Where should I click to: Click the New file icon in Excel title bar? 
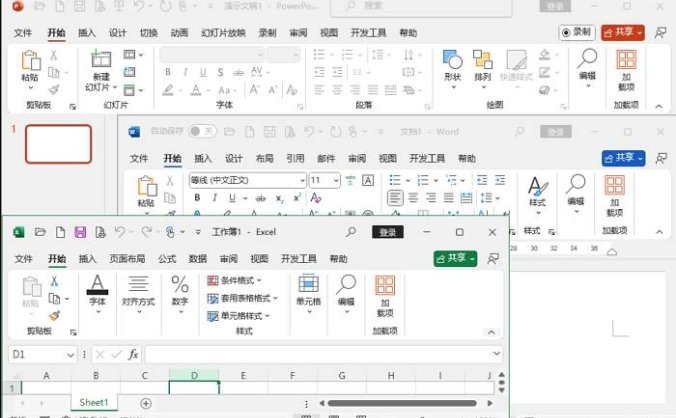point(60,232)
